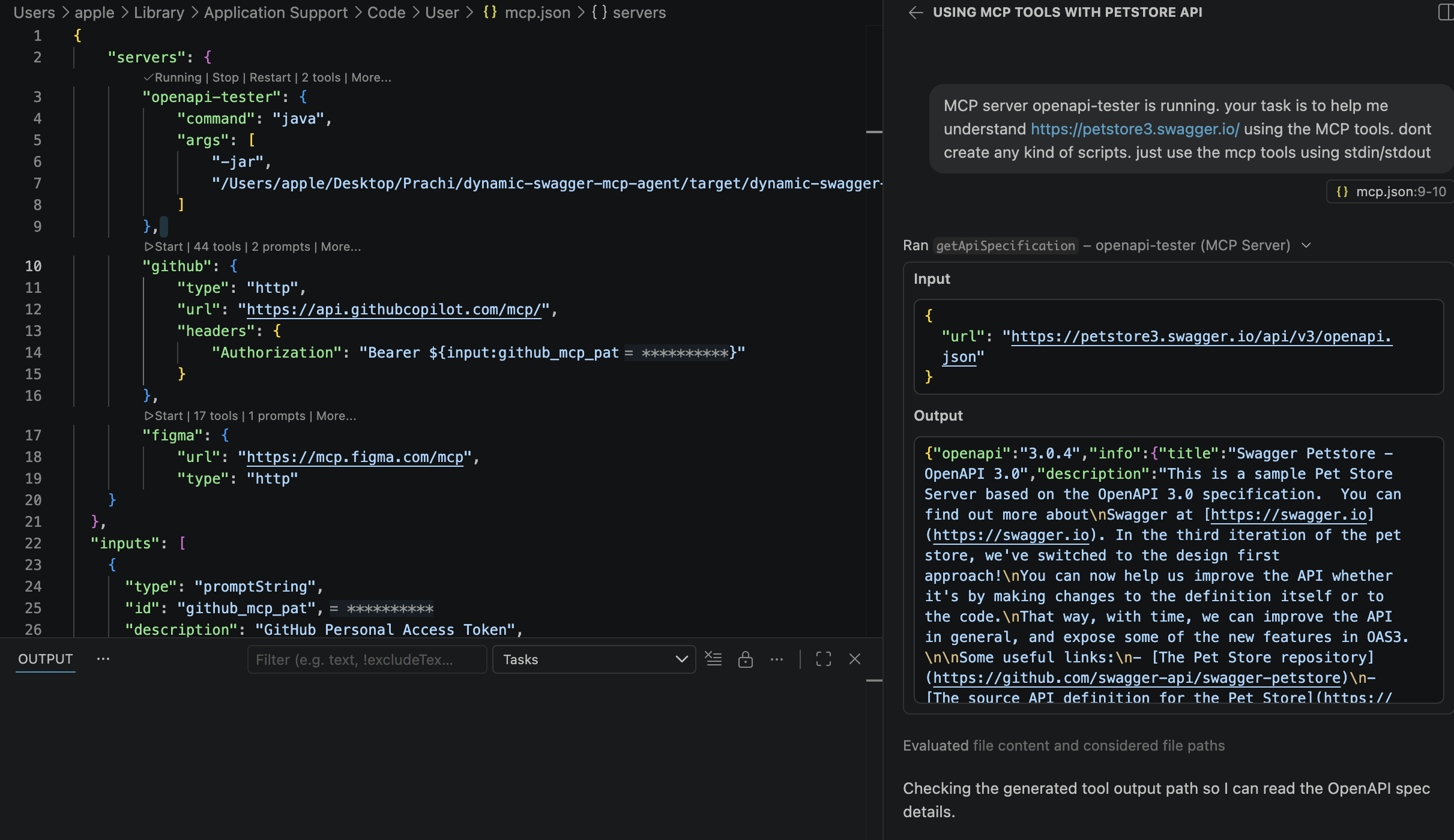Close the output panel
This screenshot has width=1454, height=840.
[x=855, y=659]
